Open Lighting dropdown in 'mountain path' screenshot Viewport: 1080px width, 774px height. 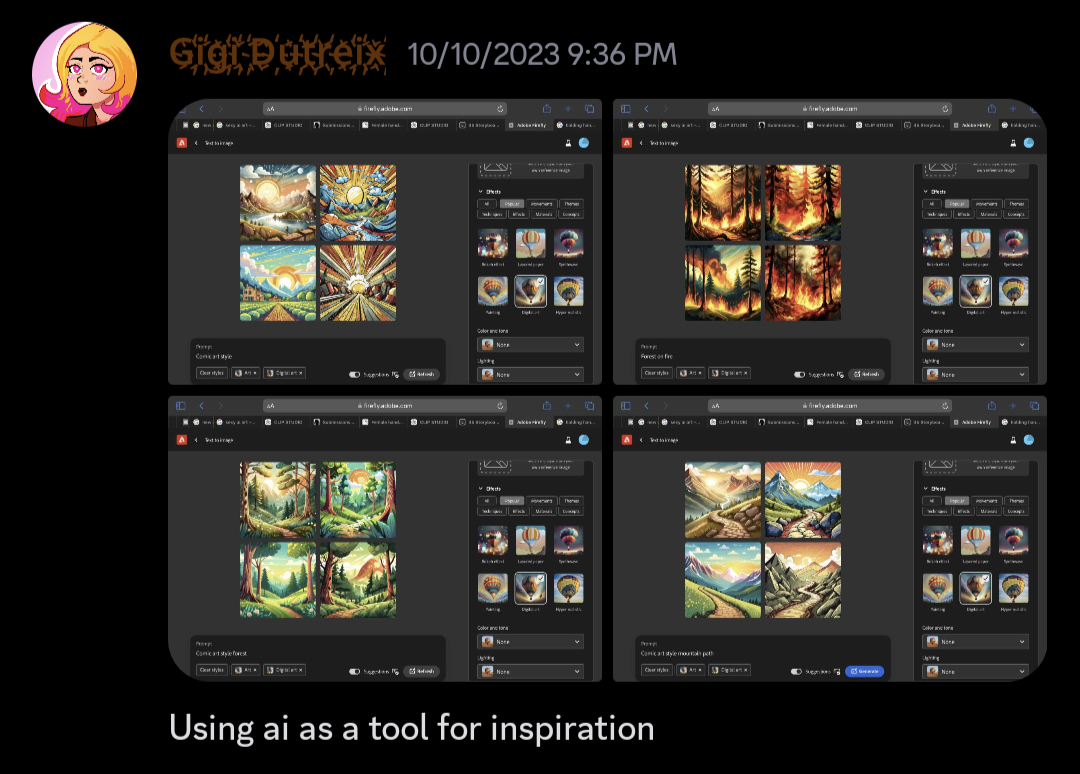(975, 671)
